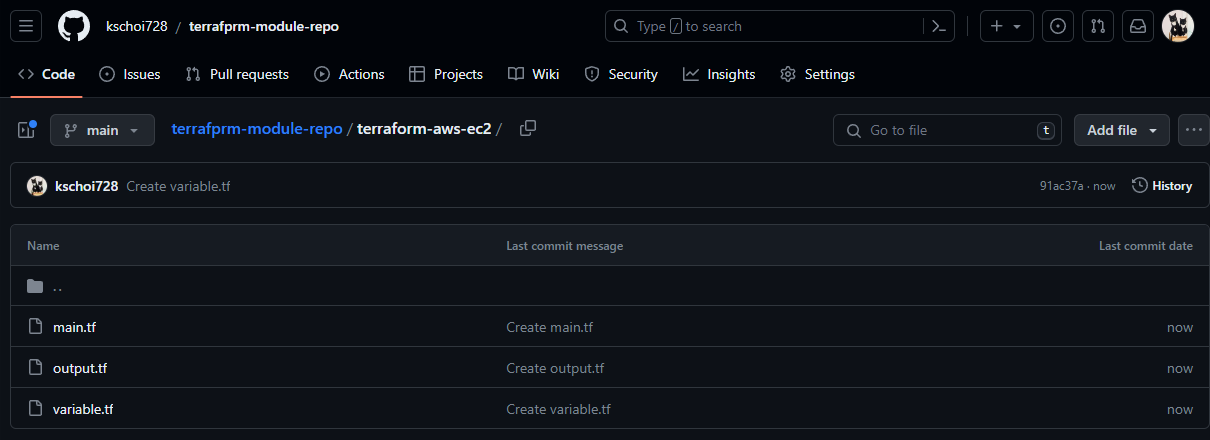Click the terraform-aws-ec2 breadcrumb
Viewport: 1210px width, 440px height.
(424, 129)
